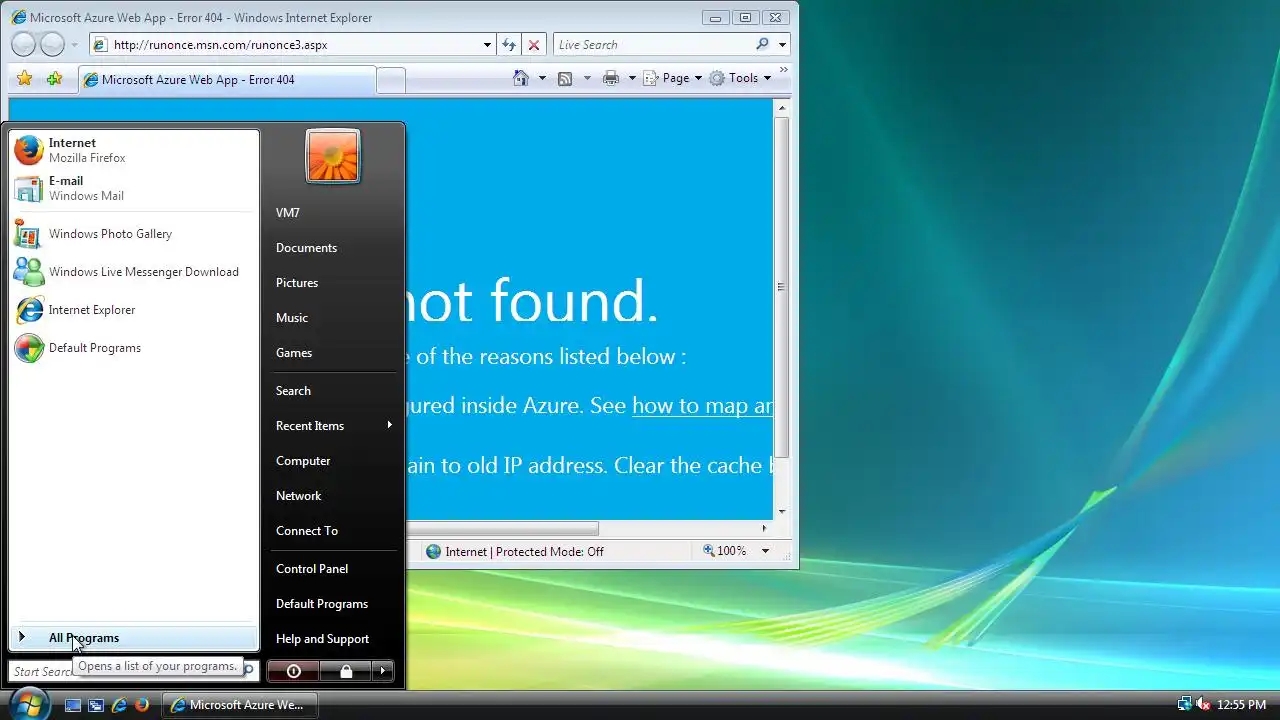
Task: Click the Home icon in the IE toolbar
Action: (520, 78)
